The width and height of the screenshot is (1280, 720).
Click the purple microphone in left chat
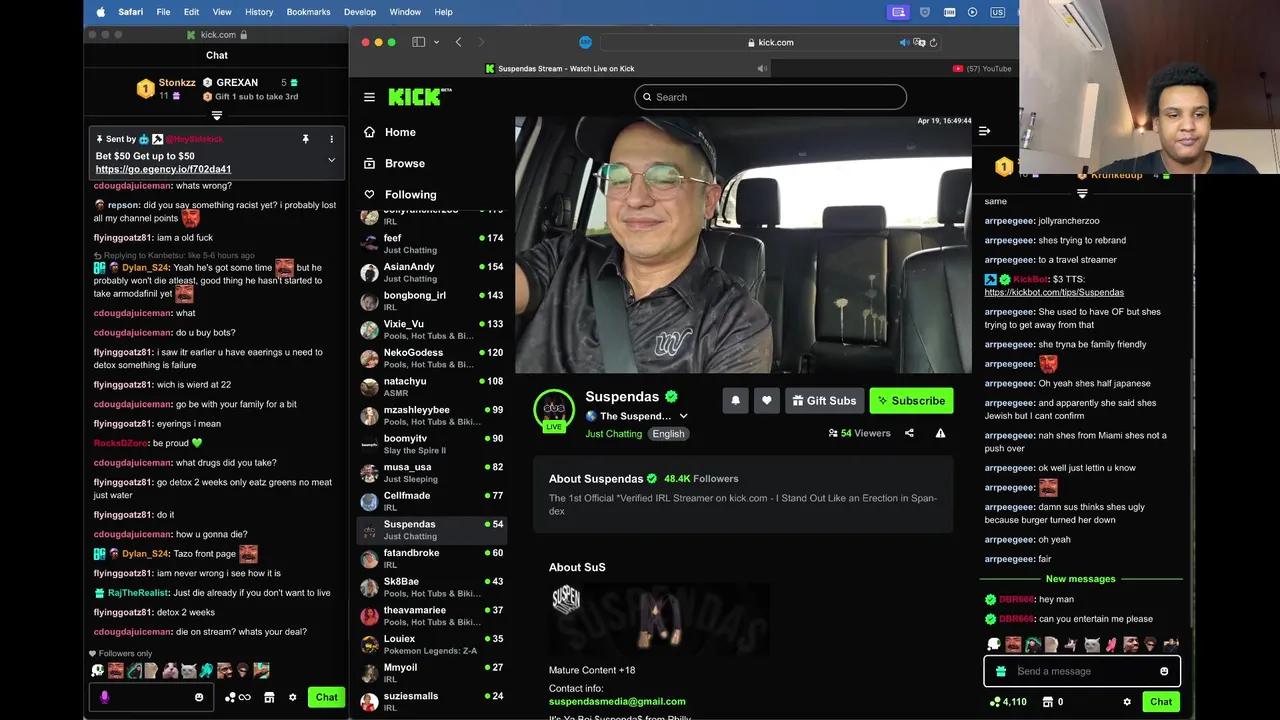[105, 697]
